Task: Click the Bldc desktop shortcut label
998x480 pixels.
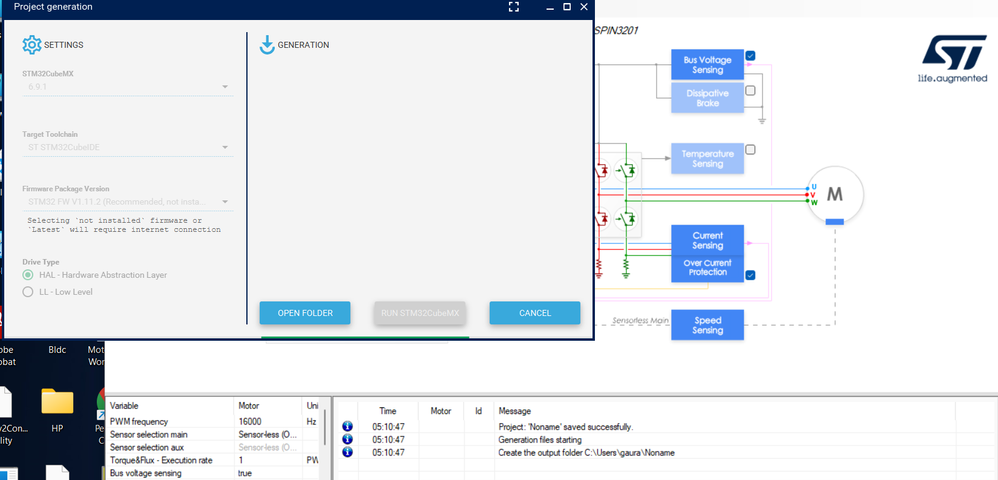Action: [x=58, y=349]
